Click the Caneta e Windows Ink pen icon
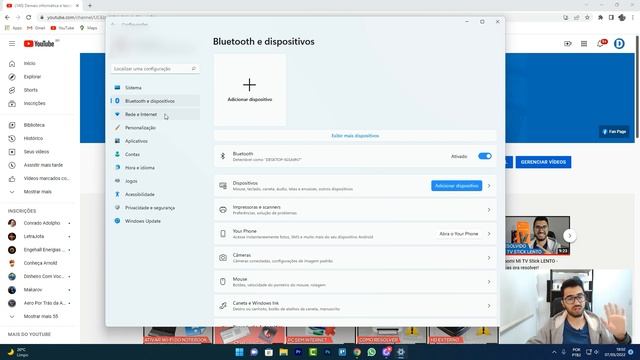This screenshot has width=640, height=360. [223, 306]
